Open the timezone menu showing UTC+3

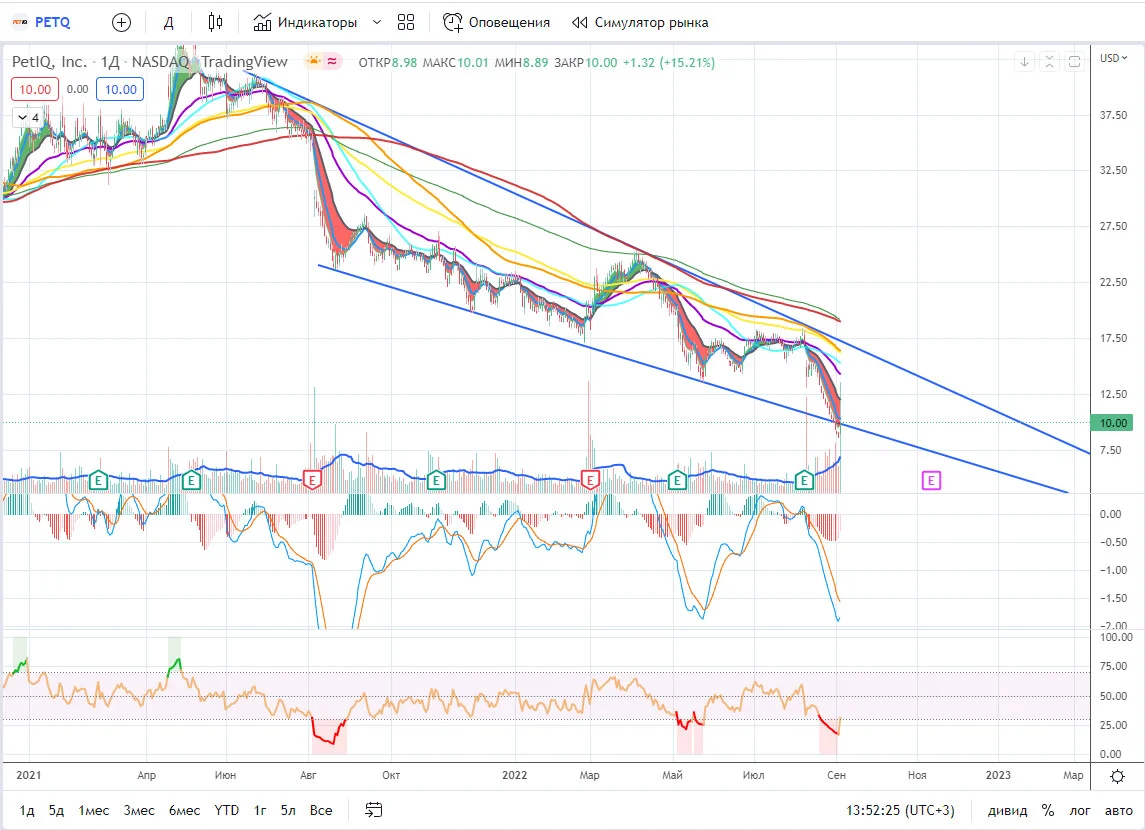900,810
